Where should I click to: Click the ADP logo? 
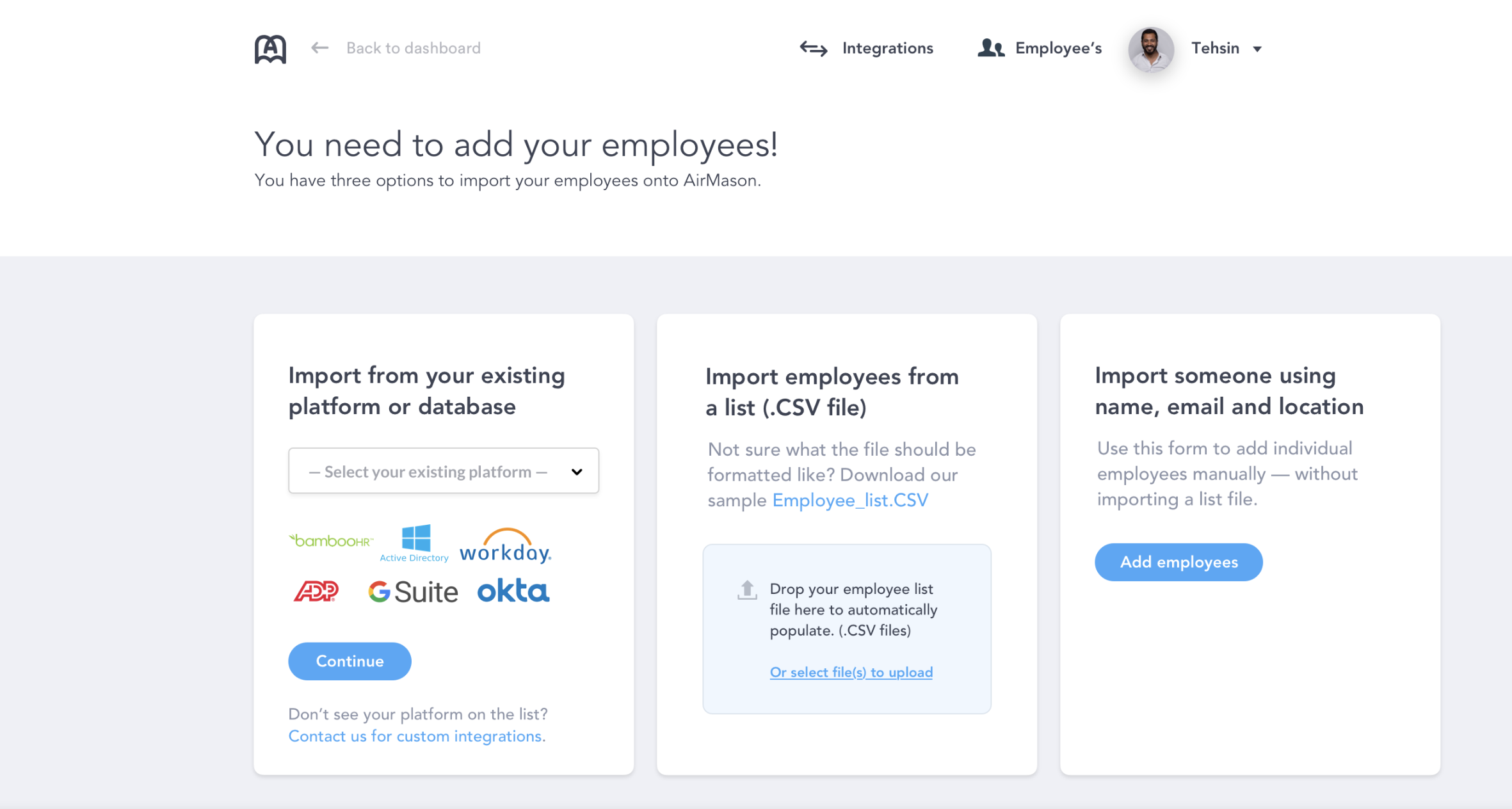(x=316, y=591)
